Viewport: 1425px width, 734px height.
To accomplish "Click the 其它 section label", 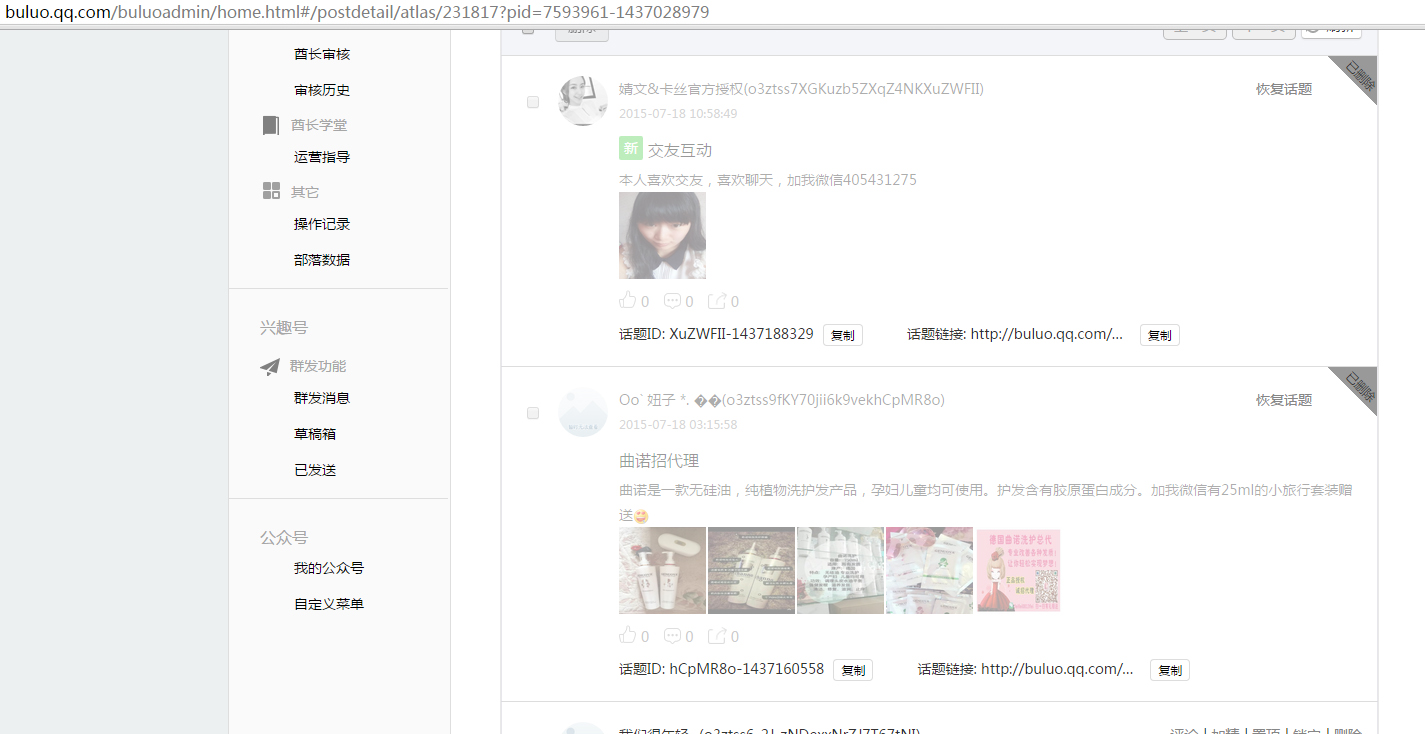I will [305, 192].
